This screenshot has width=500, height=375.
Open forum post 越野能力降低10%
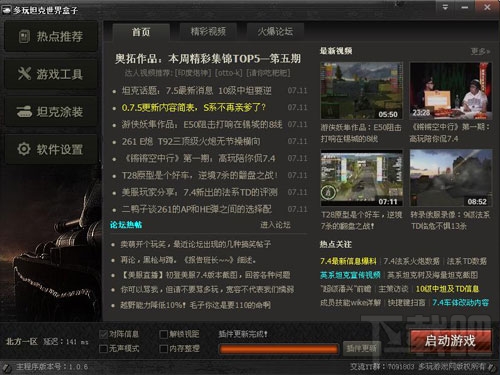(x=196, y=305)
